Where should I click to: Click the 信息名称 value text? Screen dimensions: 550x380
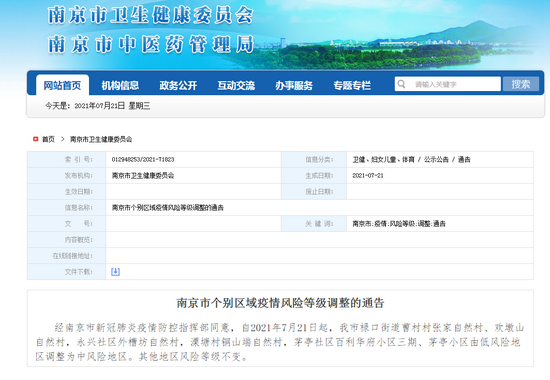[x=168, y=208]
